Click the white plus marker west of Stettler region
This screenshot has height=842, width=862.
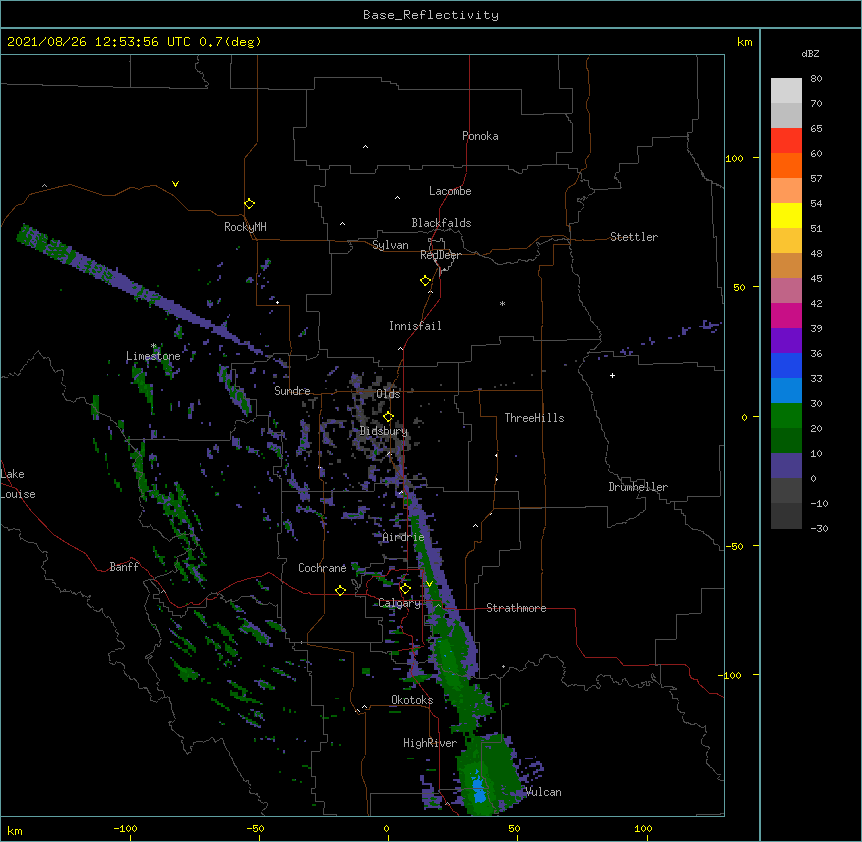[x=612, y=375]
